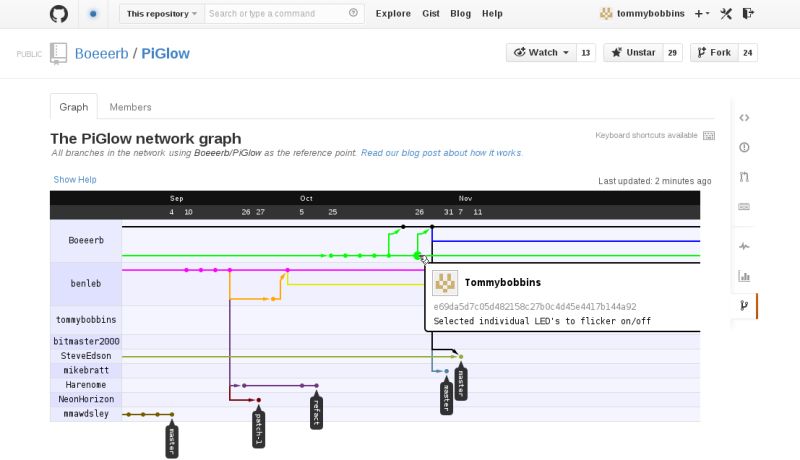Switch to the Members tab
Viewport: 800px width, 460px height.
point(130,107)
